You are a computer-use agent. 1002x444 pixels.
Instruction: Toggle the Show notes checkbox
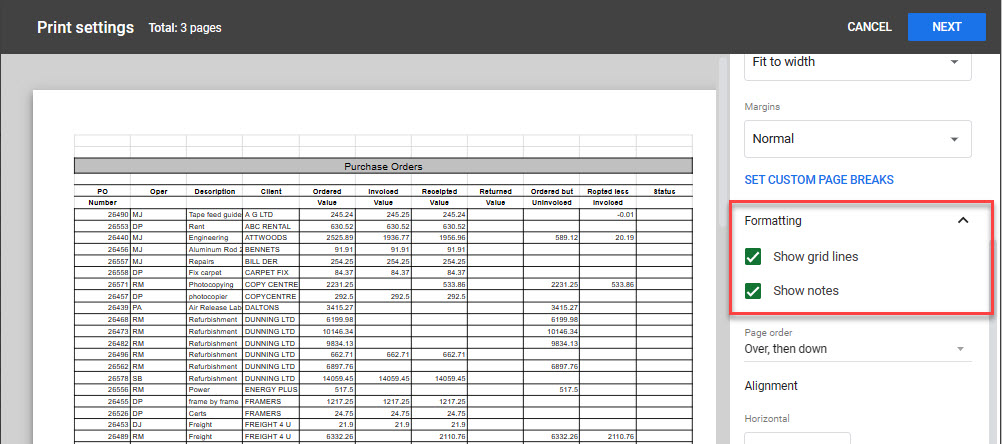point(755,291)
